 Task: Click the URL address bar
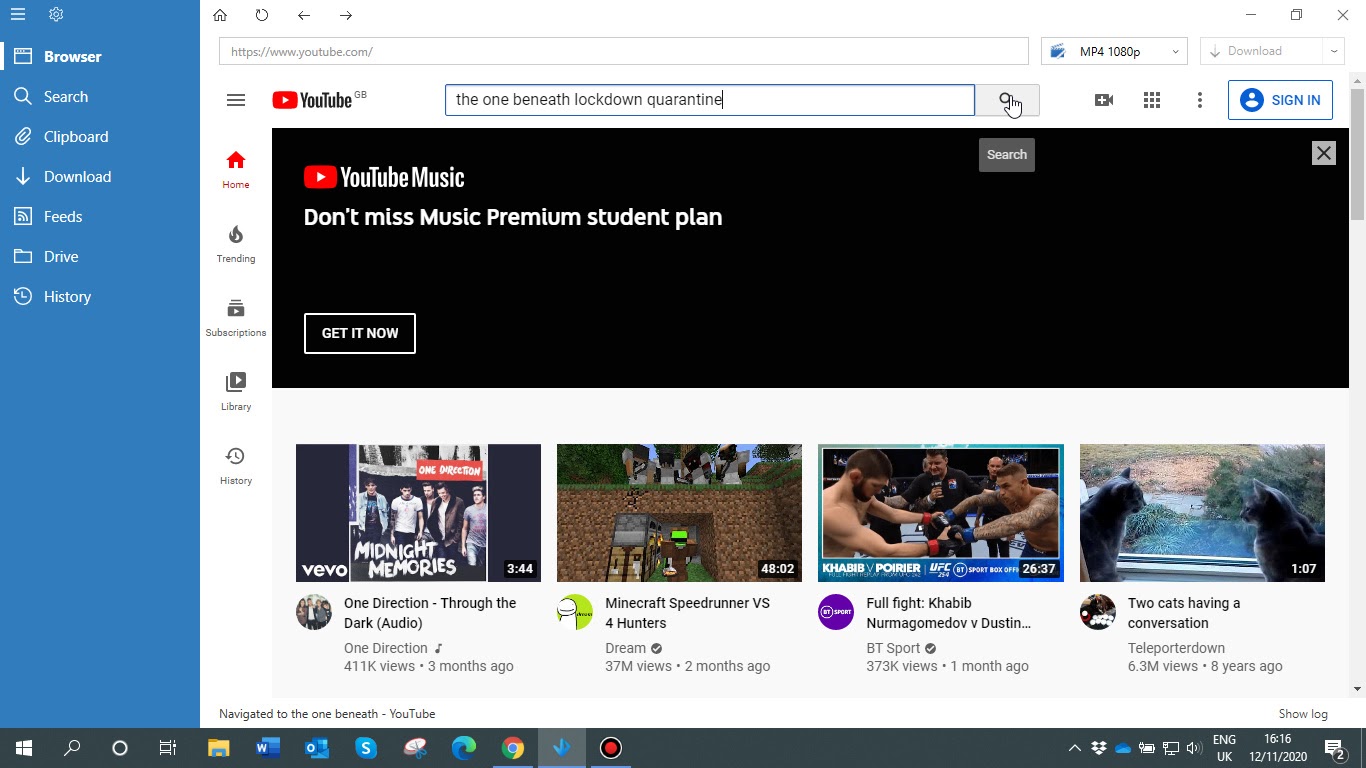pos(624,51)
